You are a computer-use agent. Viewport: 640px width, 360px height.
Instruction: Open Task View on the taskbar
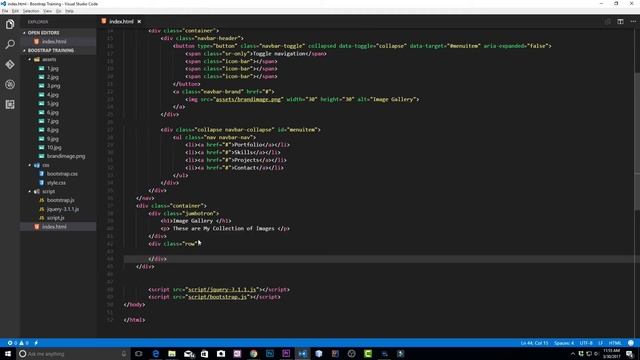[139, 354]
